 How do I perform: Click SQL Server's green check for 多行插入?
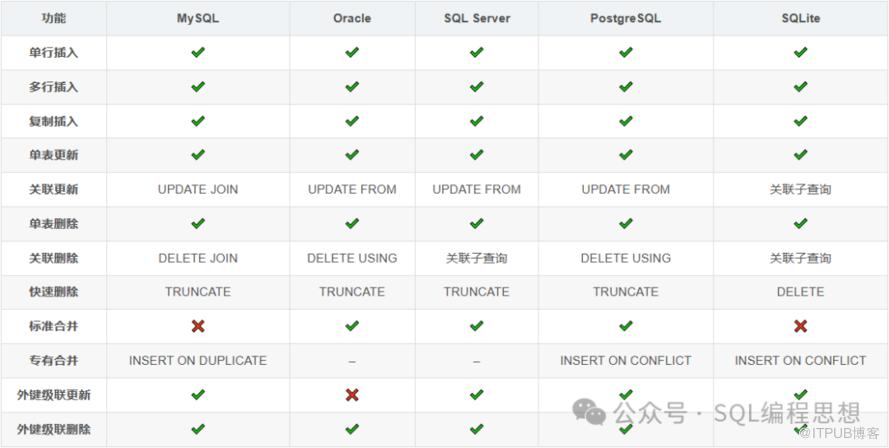point(476,87)
